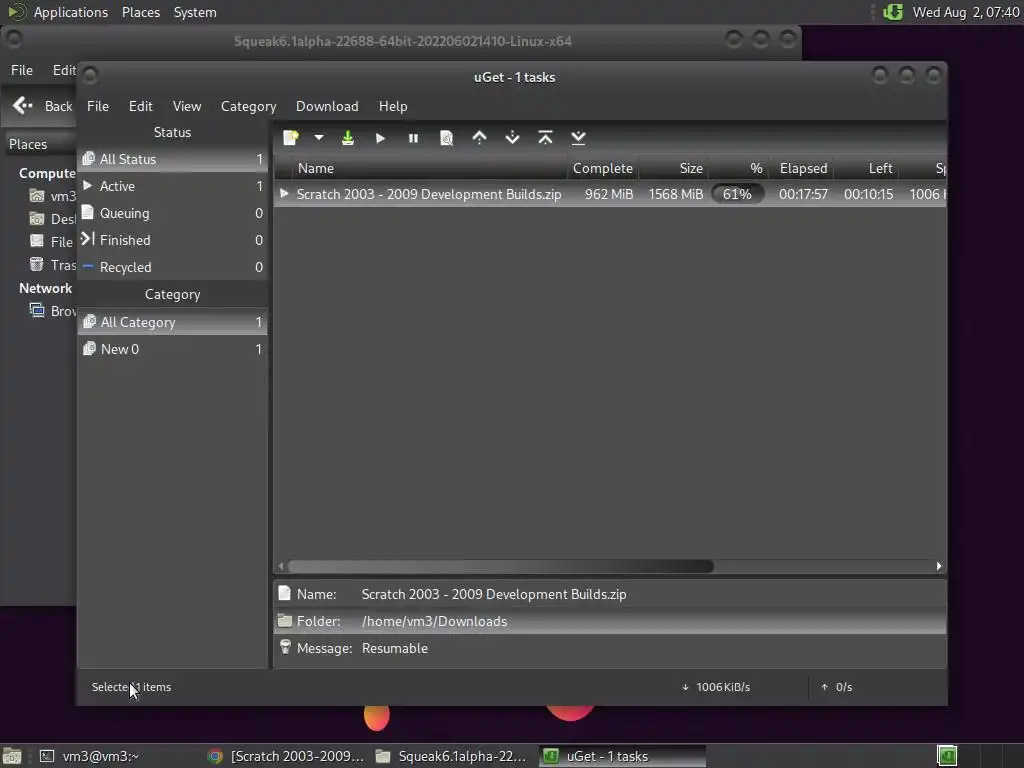
Task: Click the upload speed 0/s indicator
Action: click(837, 687)
